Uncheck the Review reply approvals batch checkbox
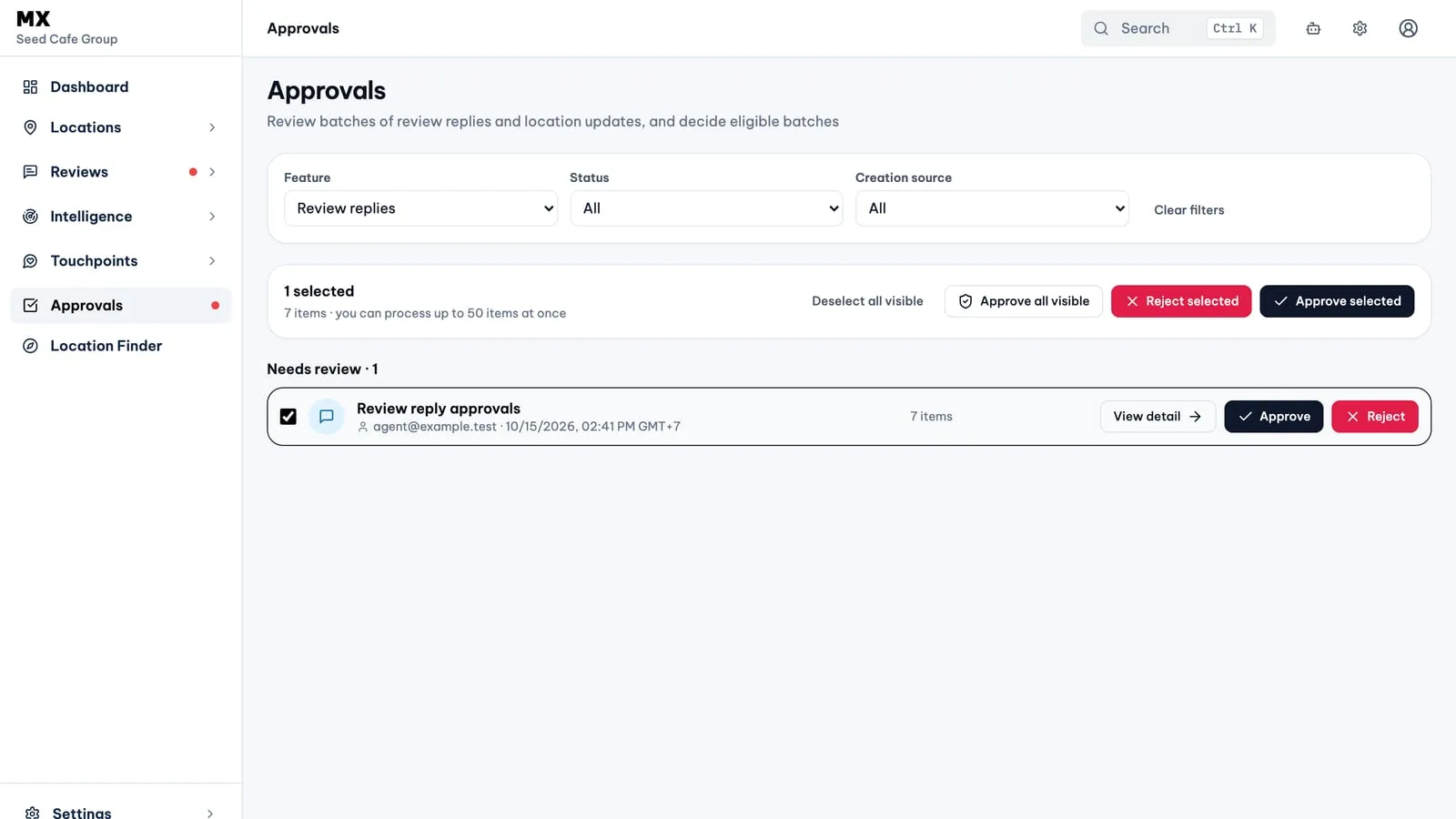 [x=288, y=417]
